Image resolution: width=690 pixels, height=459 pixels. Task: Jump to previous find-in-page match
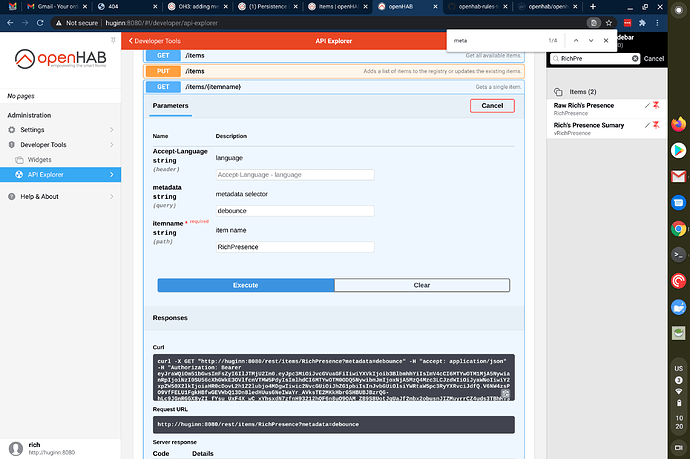[576, 40]
